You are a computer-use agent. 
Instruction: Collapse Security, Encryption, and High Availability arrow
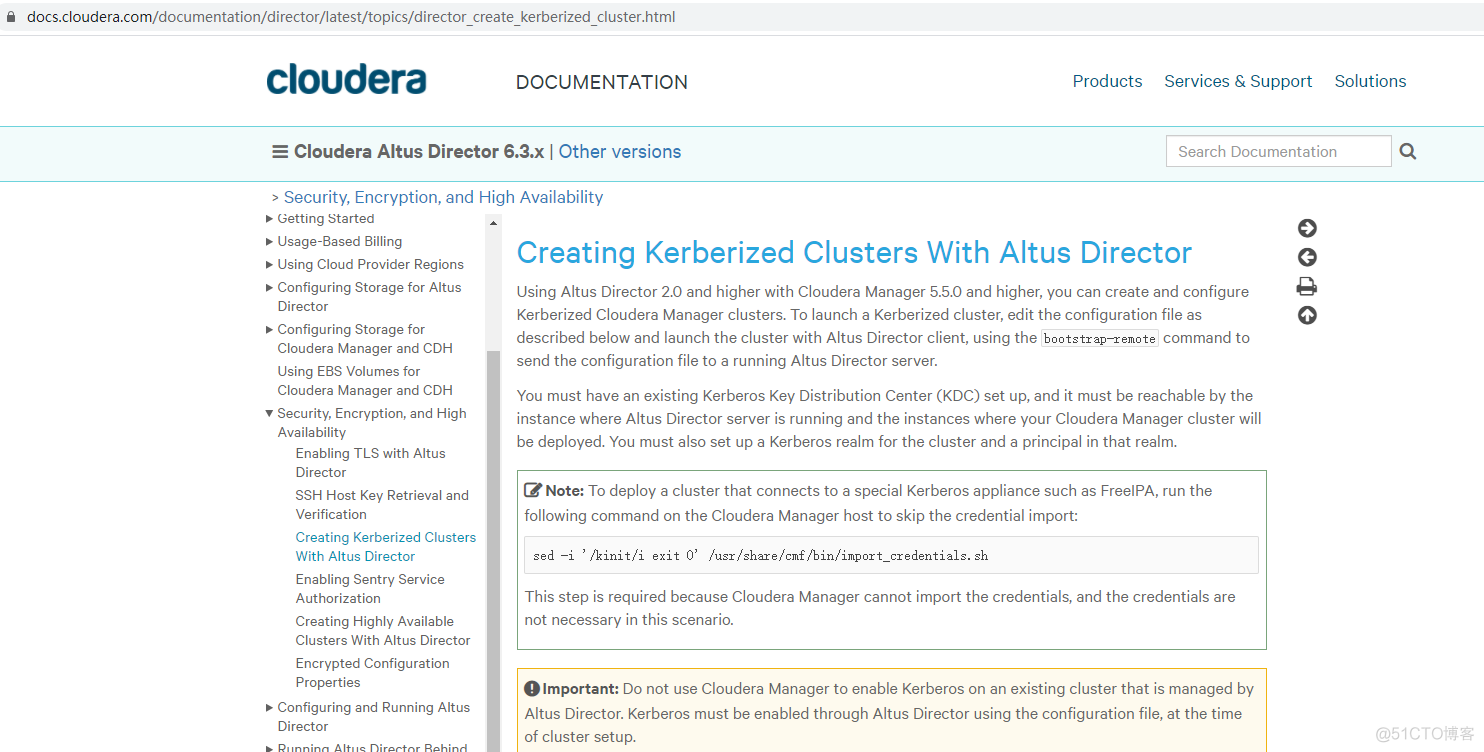tap(269, 413)
